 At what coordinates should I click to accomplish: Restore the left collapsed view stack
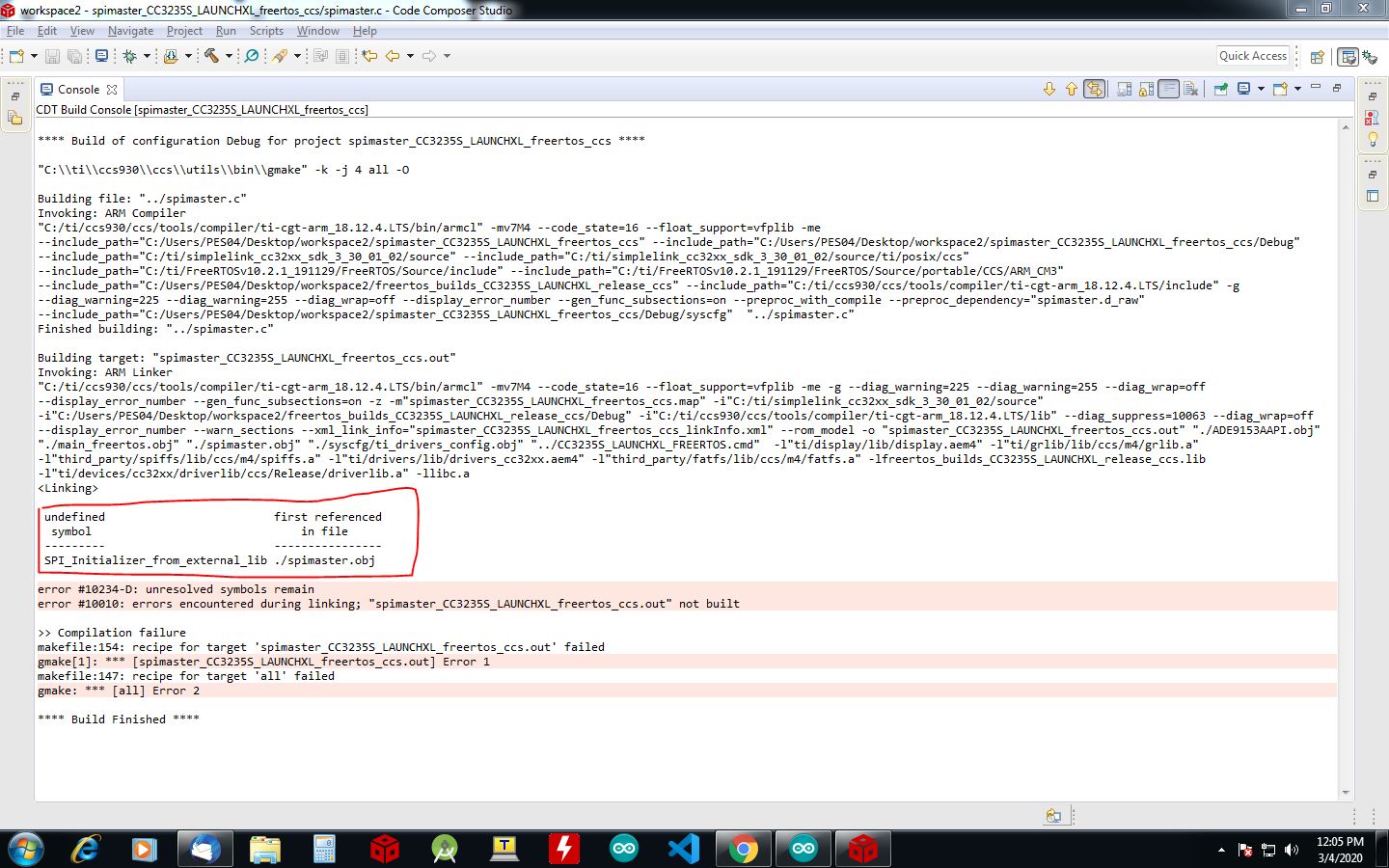[14, 96]
